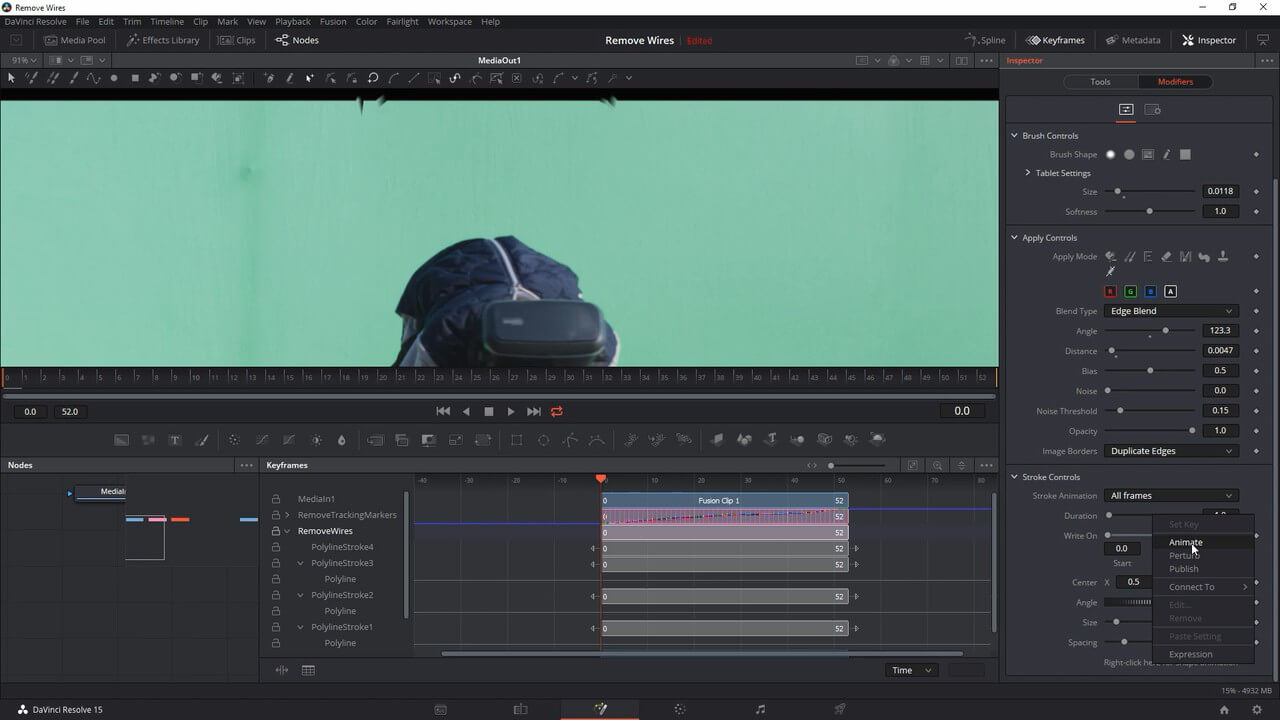Open the Time dropdown in Keyframes

[x=911, y=670]
